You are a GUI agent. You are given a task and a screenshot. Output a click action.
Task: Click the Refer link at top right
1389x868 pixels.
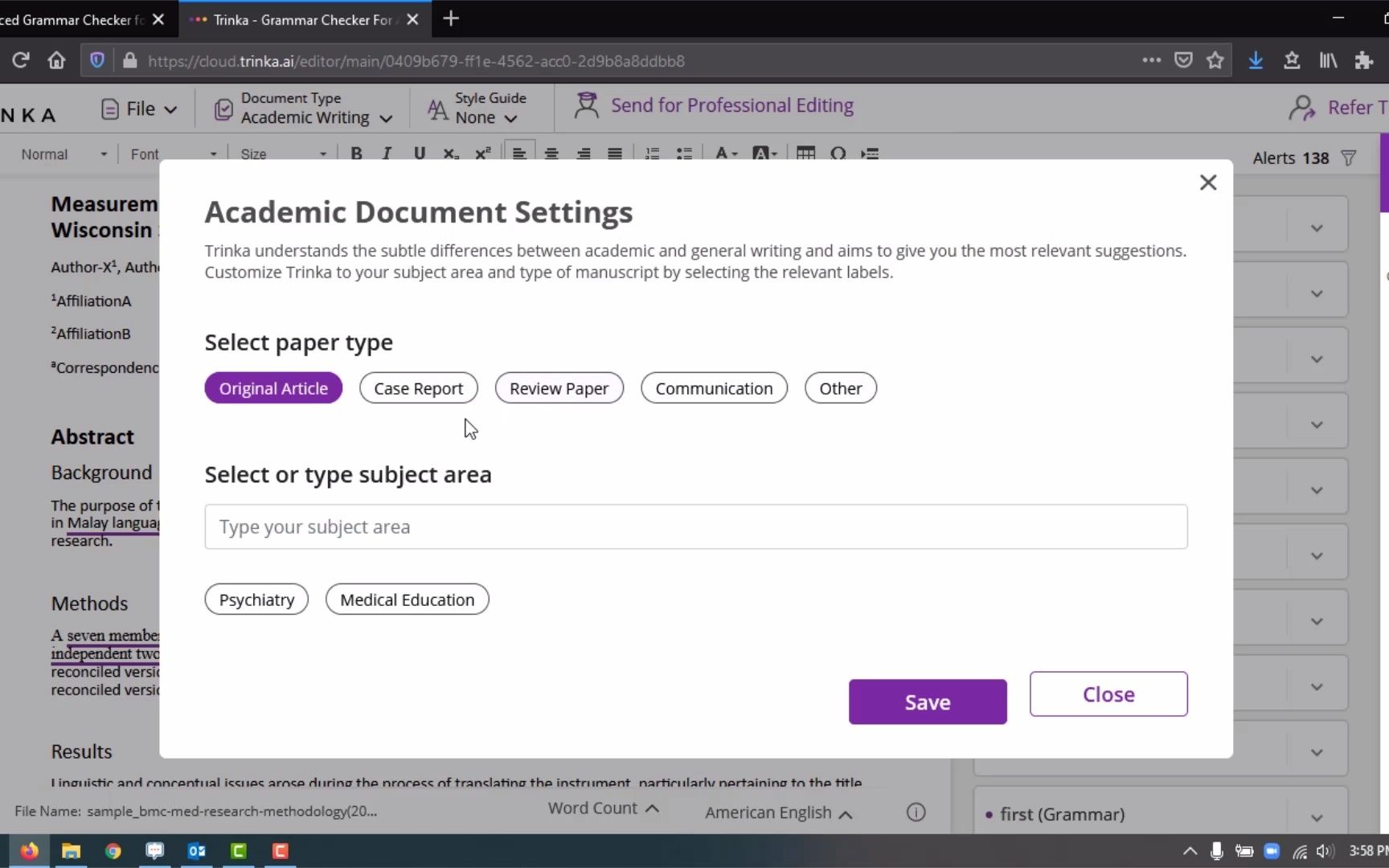(1338, 107)
